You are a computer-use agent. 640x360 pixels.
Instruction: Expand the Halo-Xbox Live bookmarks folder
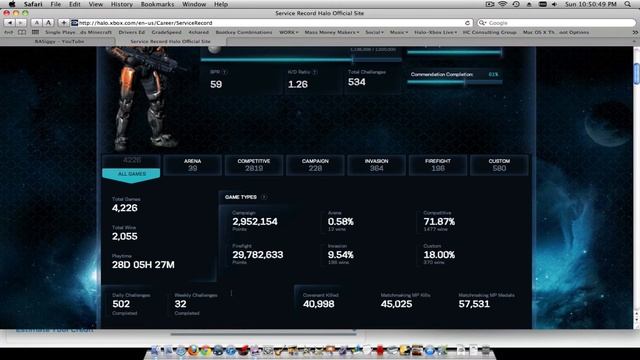[x=436, y=32]
